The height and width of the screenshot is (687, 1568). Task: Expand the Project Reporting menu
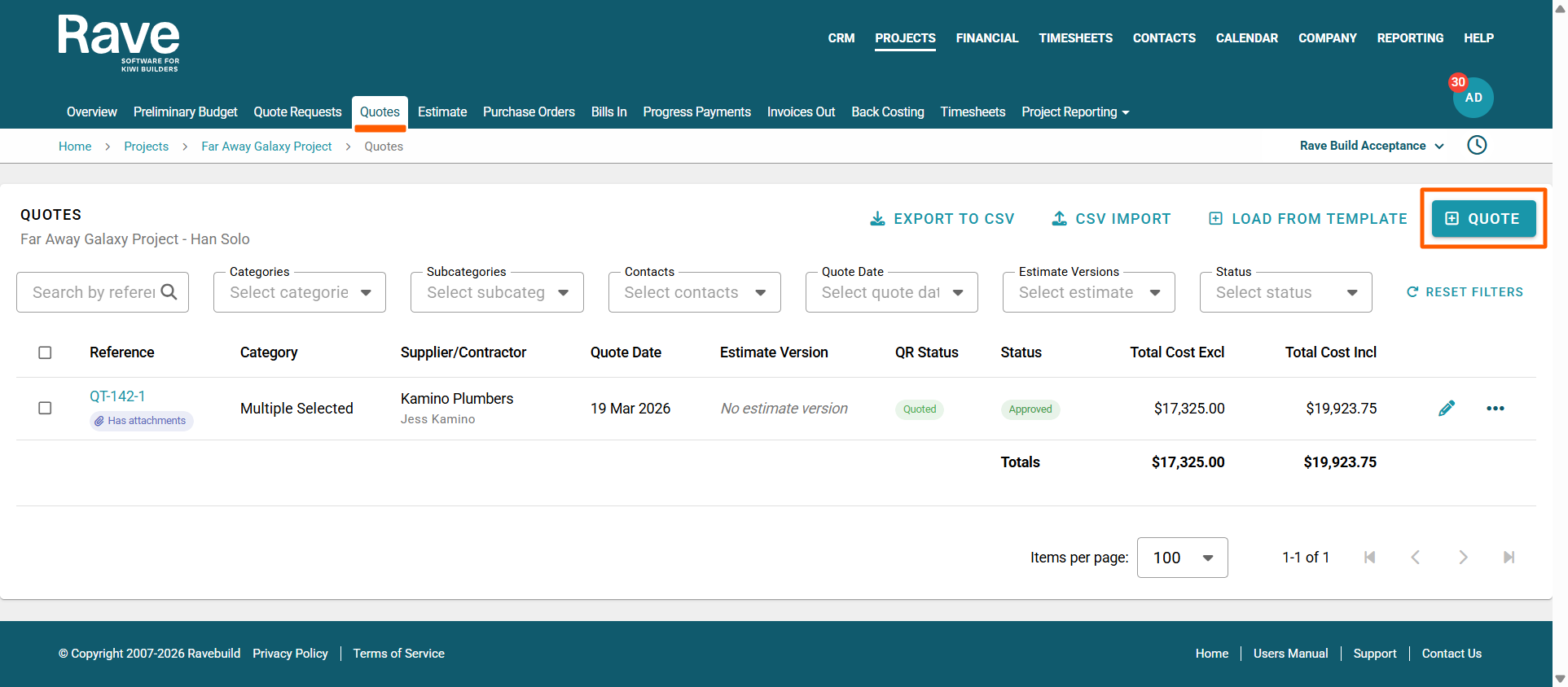pos(1074,112)
